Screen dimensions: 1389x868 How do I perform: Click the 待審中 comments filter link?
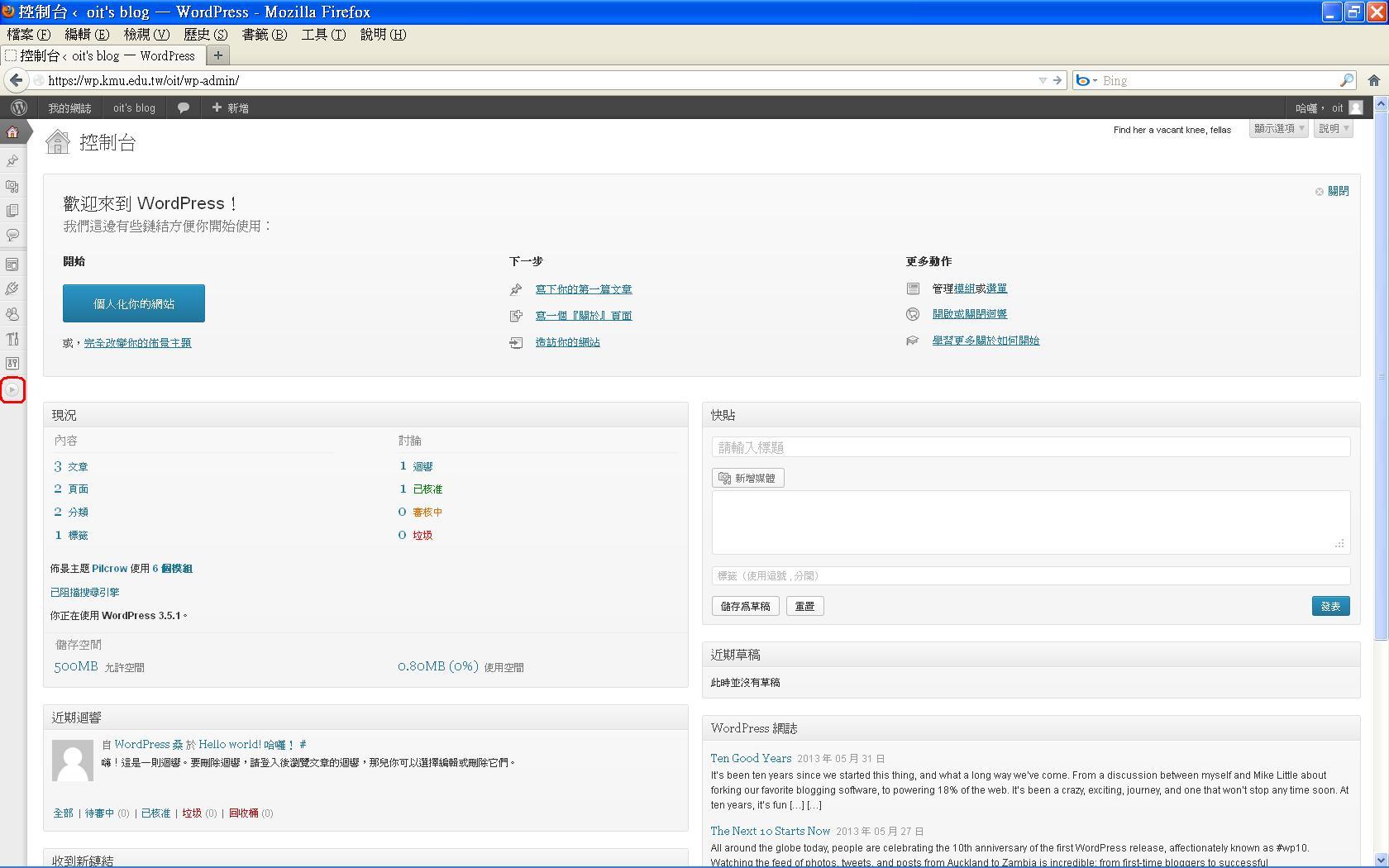point(99,813)
